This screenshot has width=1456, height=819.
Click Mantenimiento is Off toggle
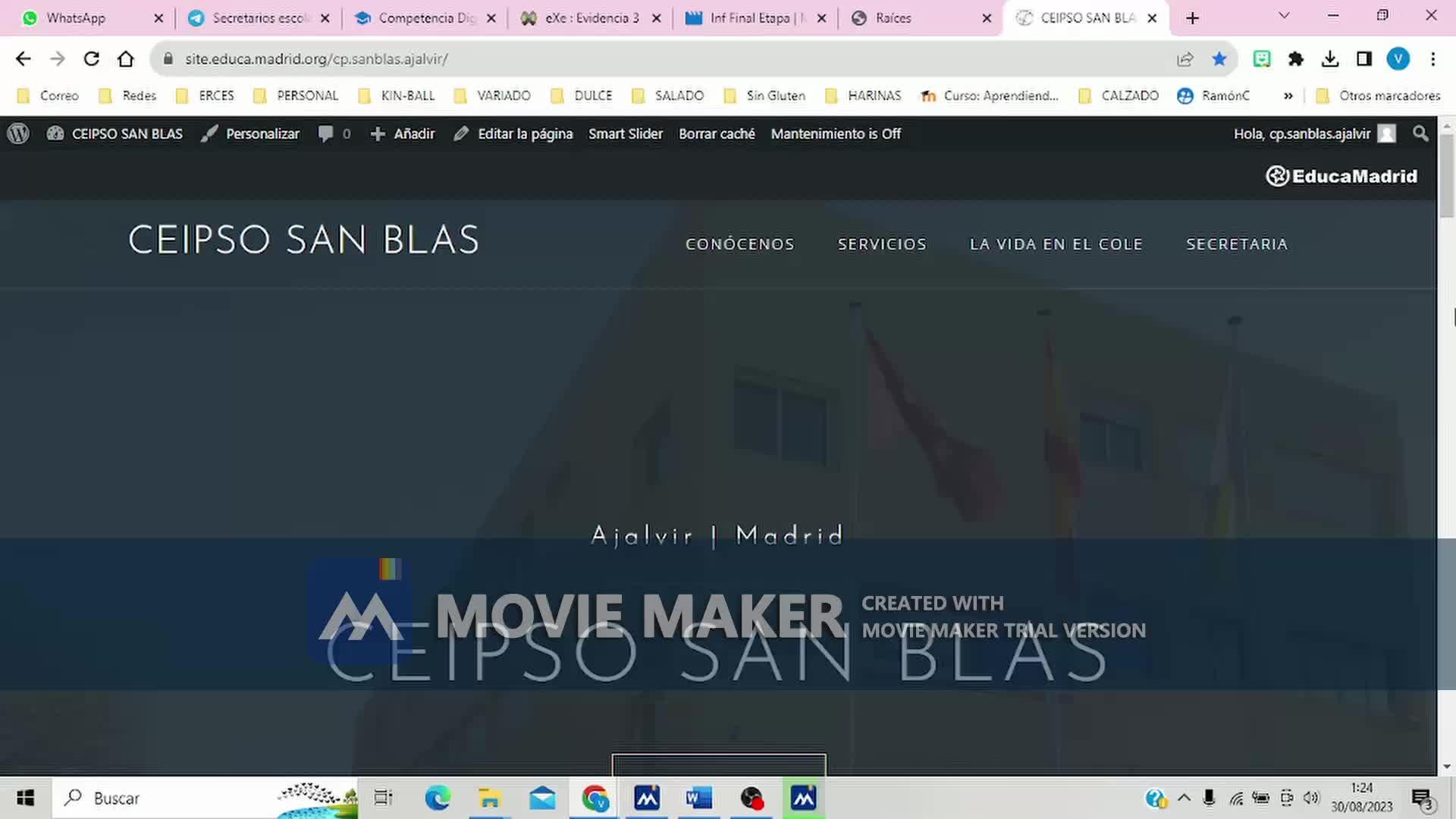tap(836, 133)
